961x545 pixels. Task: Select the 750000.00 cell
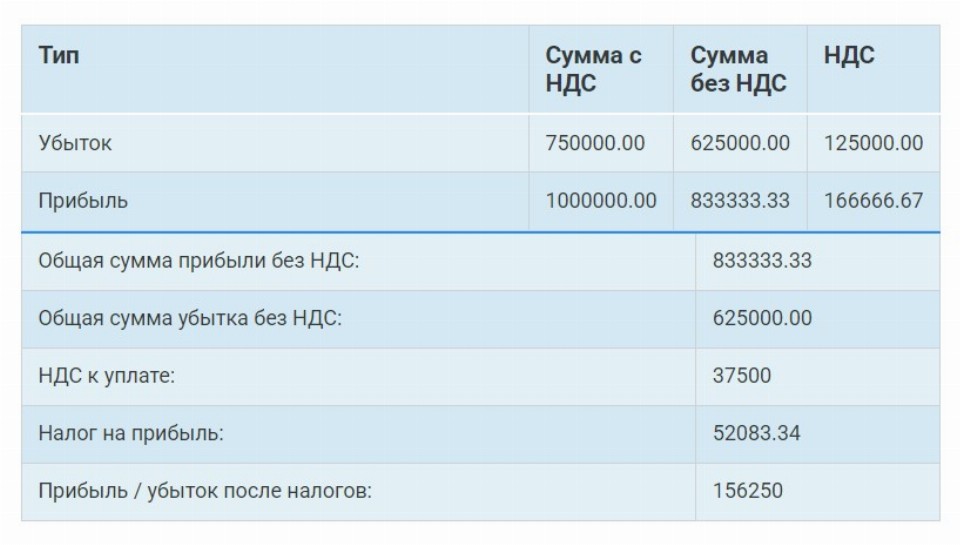click(x=595, y=143)
